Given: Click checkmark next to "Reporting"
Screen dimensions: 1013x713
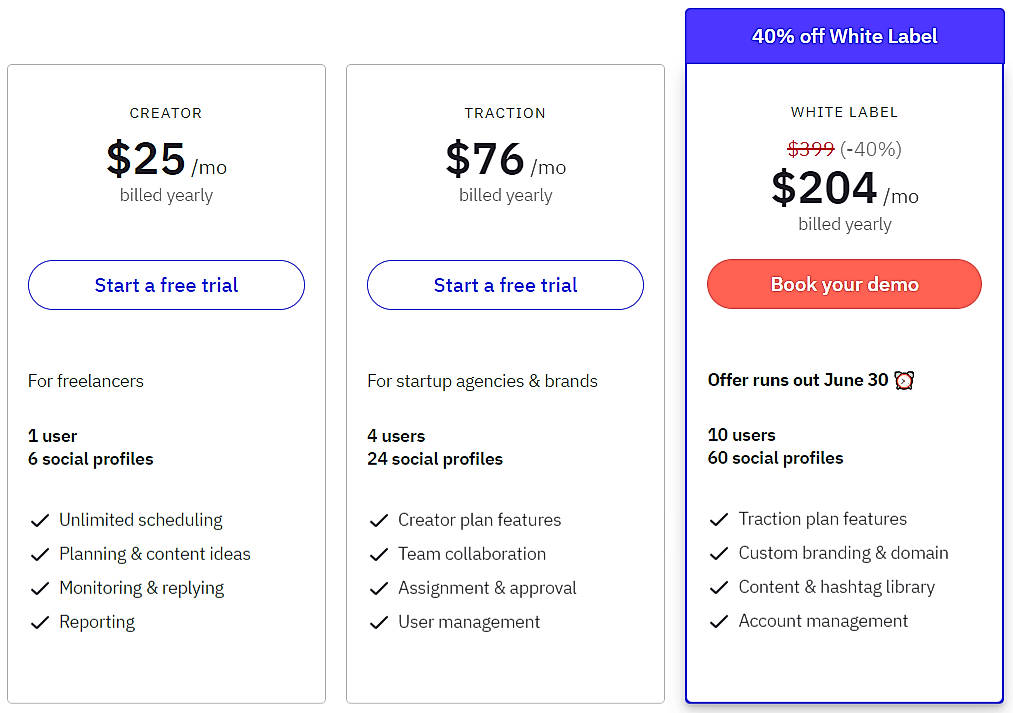Looking at the screenshot, I should (40, 622).
